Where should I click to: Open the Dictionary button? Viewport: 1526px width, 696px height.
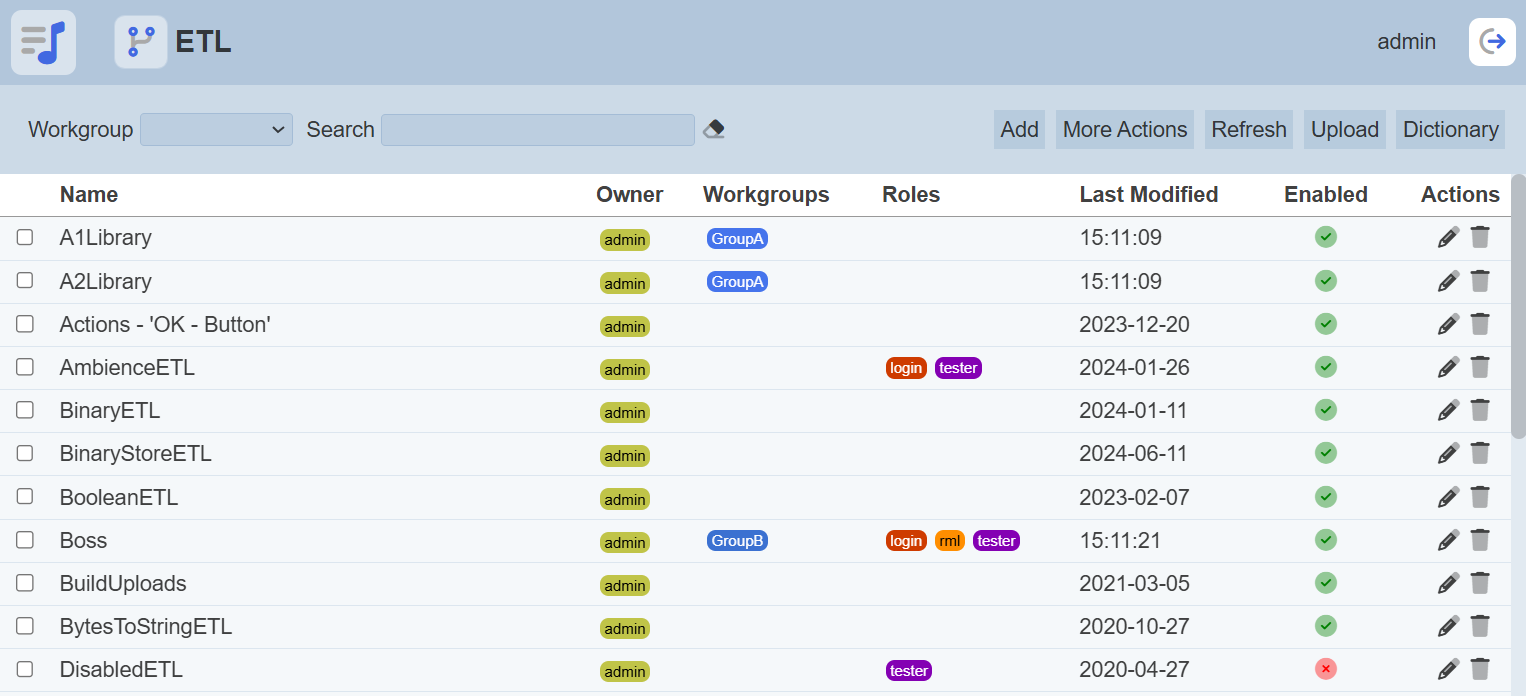tap(1450, 129)
